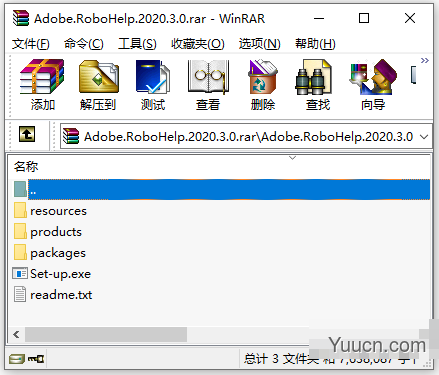Close the WinRAR window

coord(410,18)
